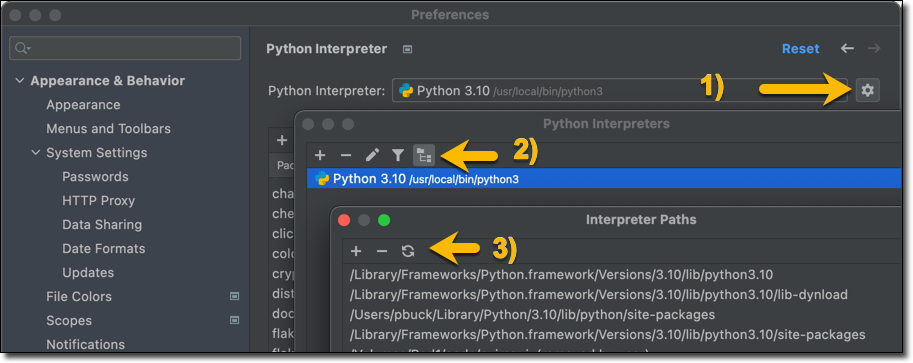Select Python 3.10 row in interpreters list
Viewport: 913px width, 363px height.
pos(604,179)
